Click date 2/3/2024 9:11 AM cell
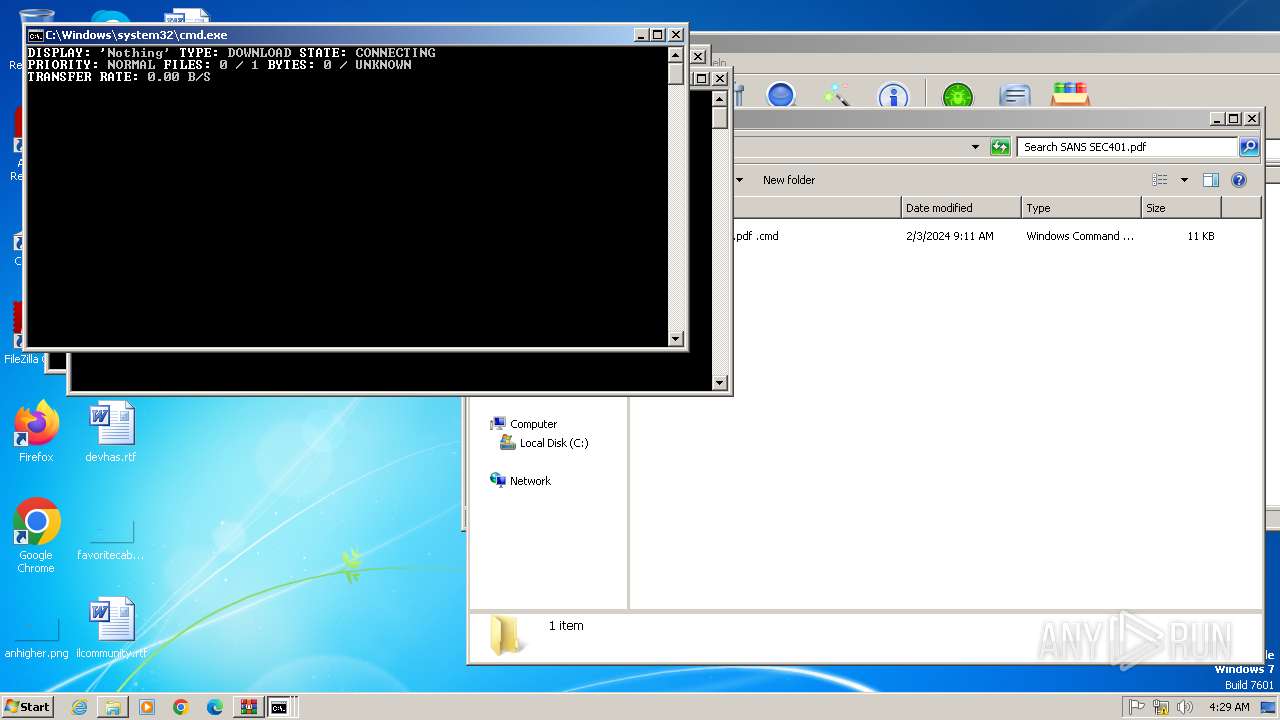 pos(950,236)
